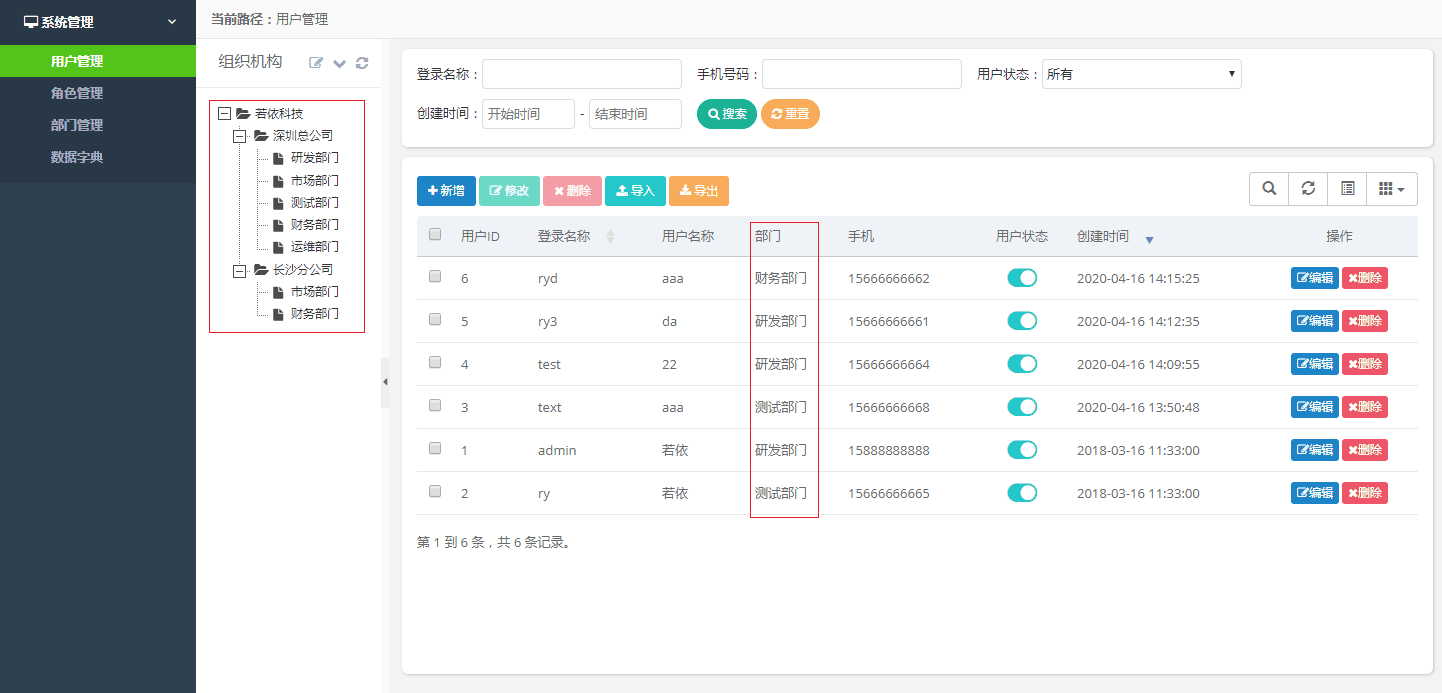This screenshot has height=693, width=1442.
Task: Toggle user status switch for ryd
Action: (x=1022, y=278)
